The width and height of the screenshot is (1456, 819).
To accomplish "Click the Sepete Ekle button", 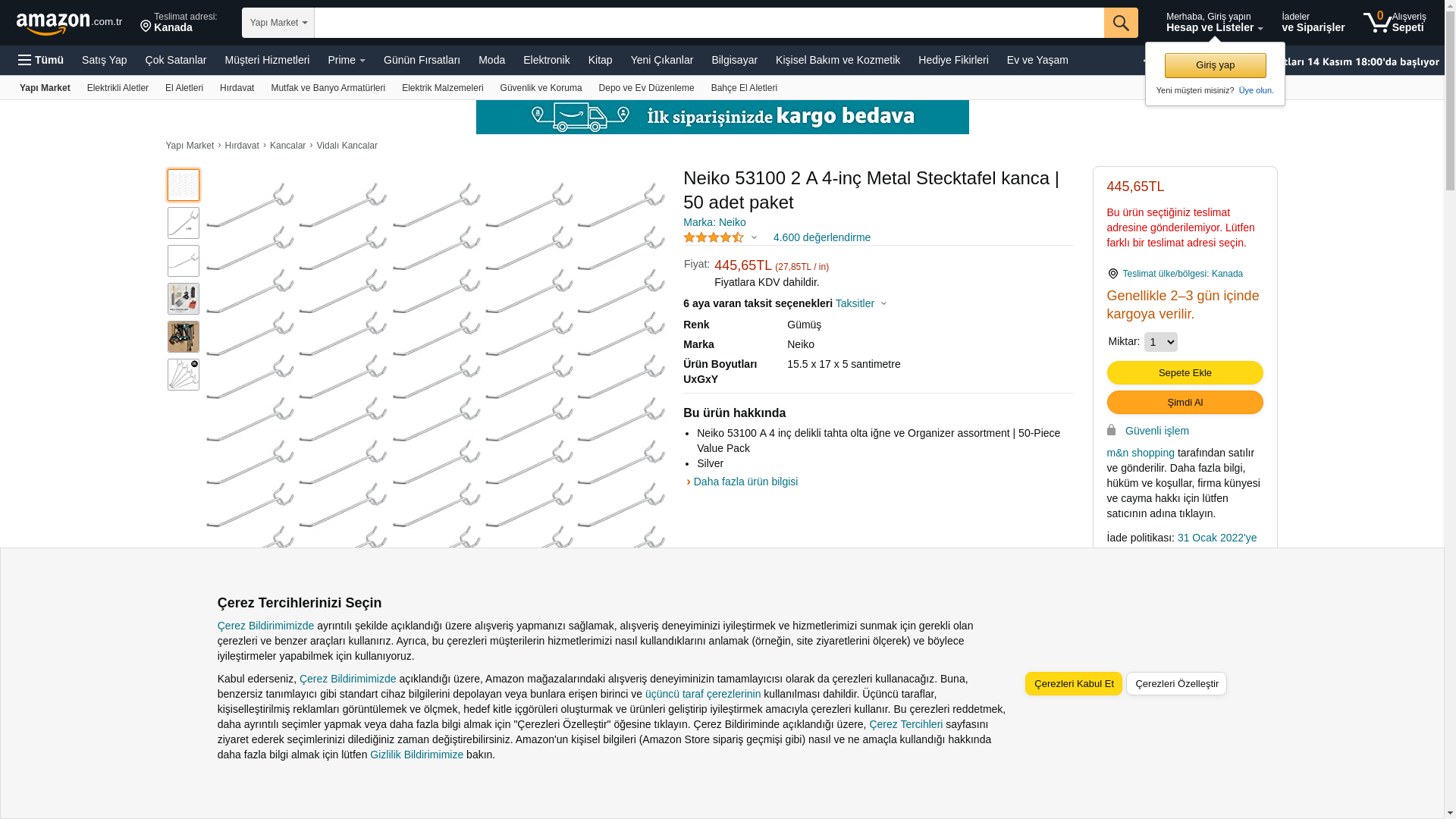I will 1185,373.
